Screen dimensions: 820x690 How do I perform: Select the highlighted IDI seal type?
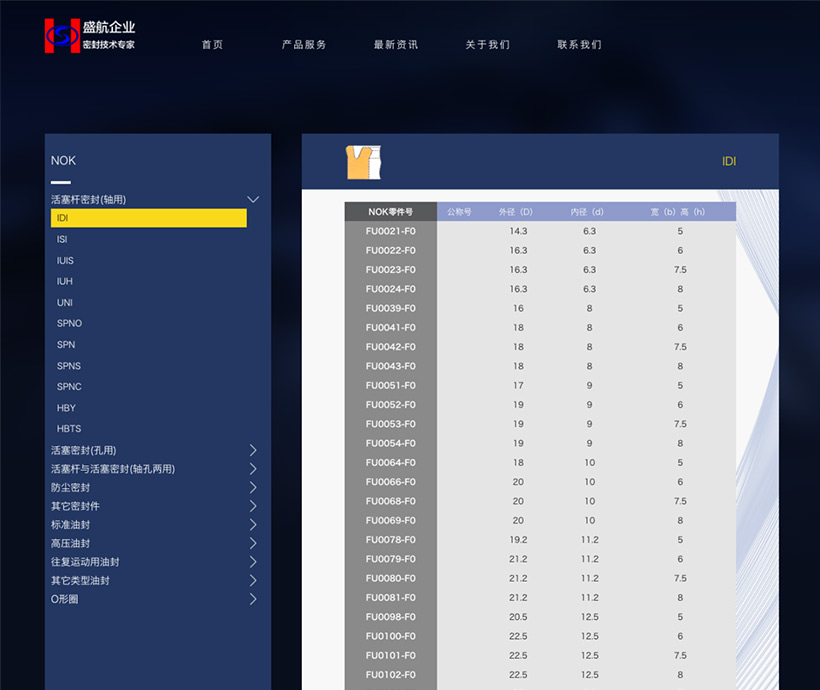click(148, 218)
